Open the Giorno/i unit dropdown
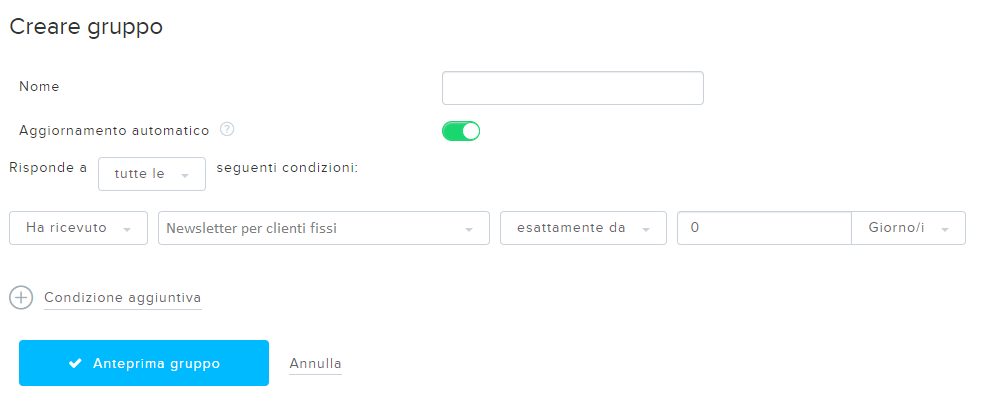Screen dimensions: 984x419 click(908, 228)
